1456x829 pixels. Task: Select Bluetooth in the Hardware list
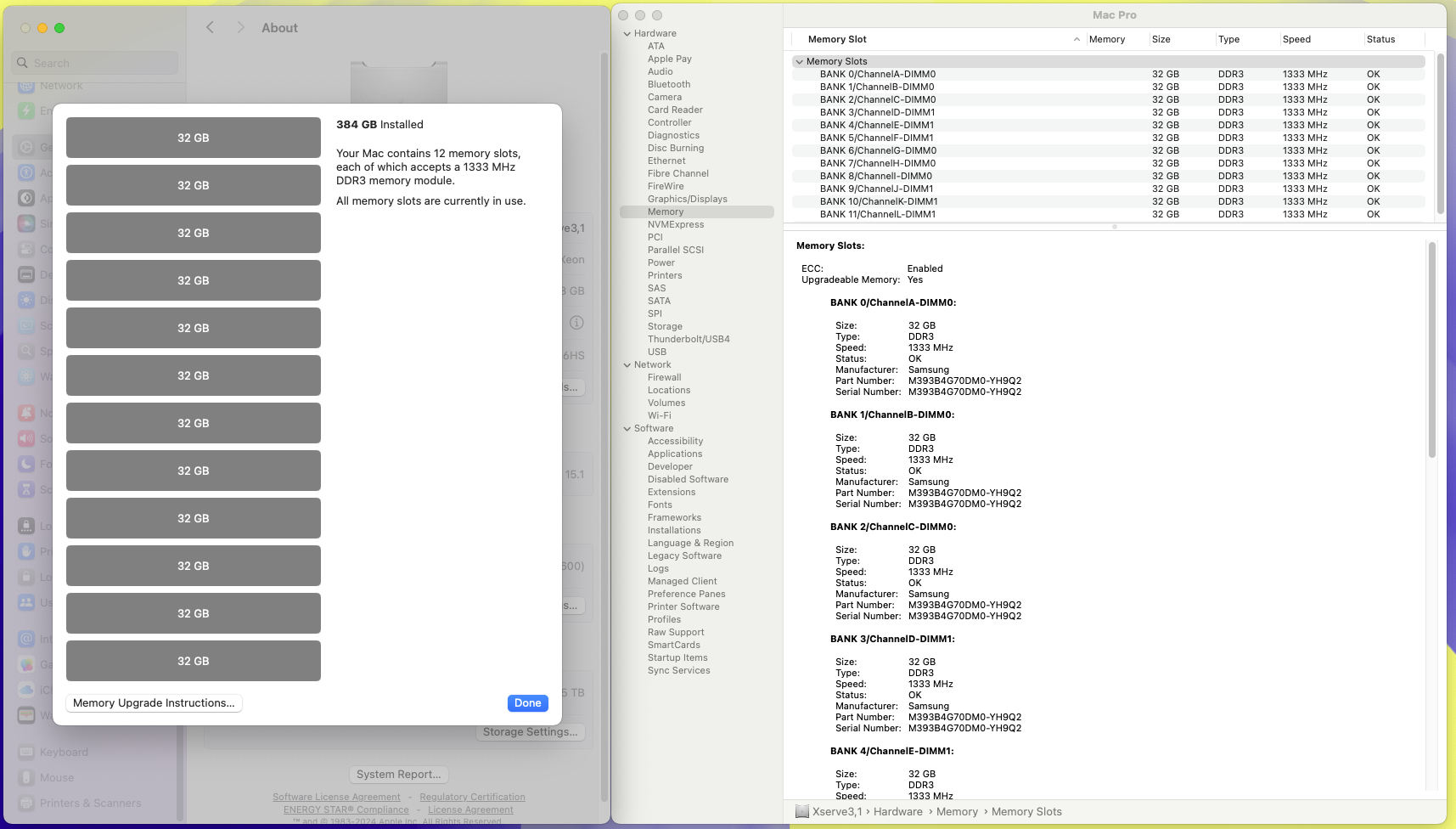[669, 84]
